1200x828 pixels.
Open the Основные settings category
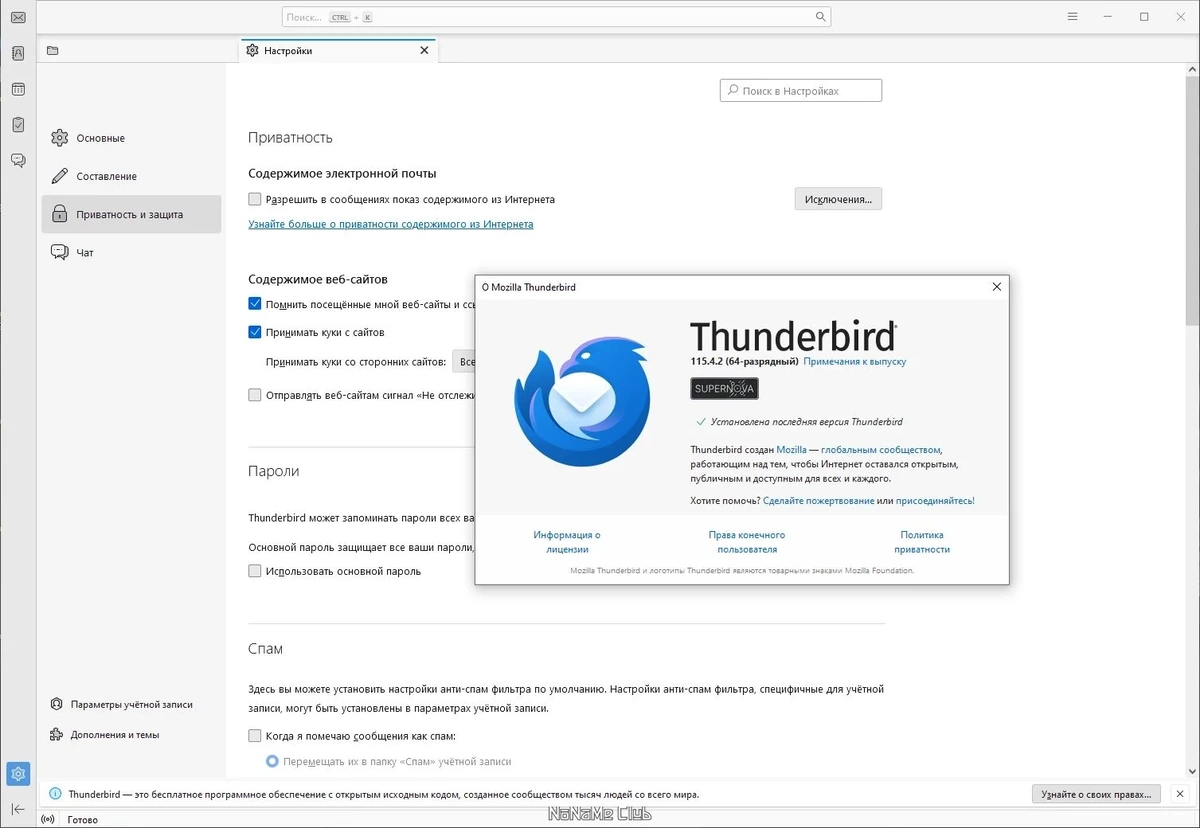(x=131, y=138)
